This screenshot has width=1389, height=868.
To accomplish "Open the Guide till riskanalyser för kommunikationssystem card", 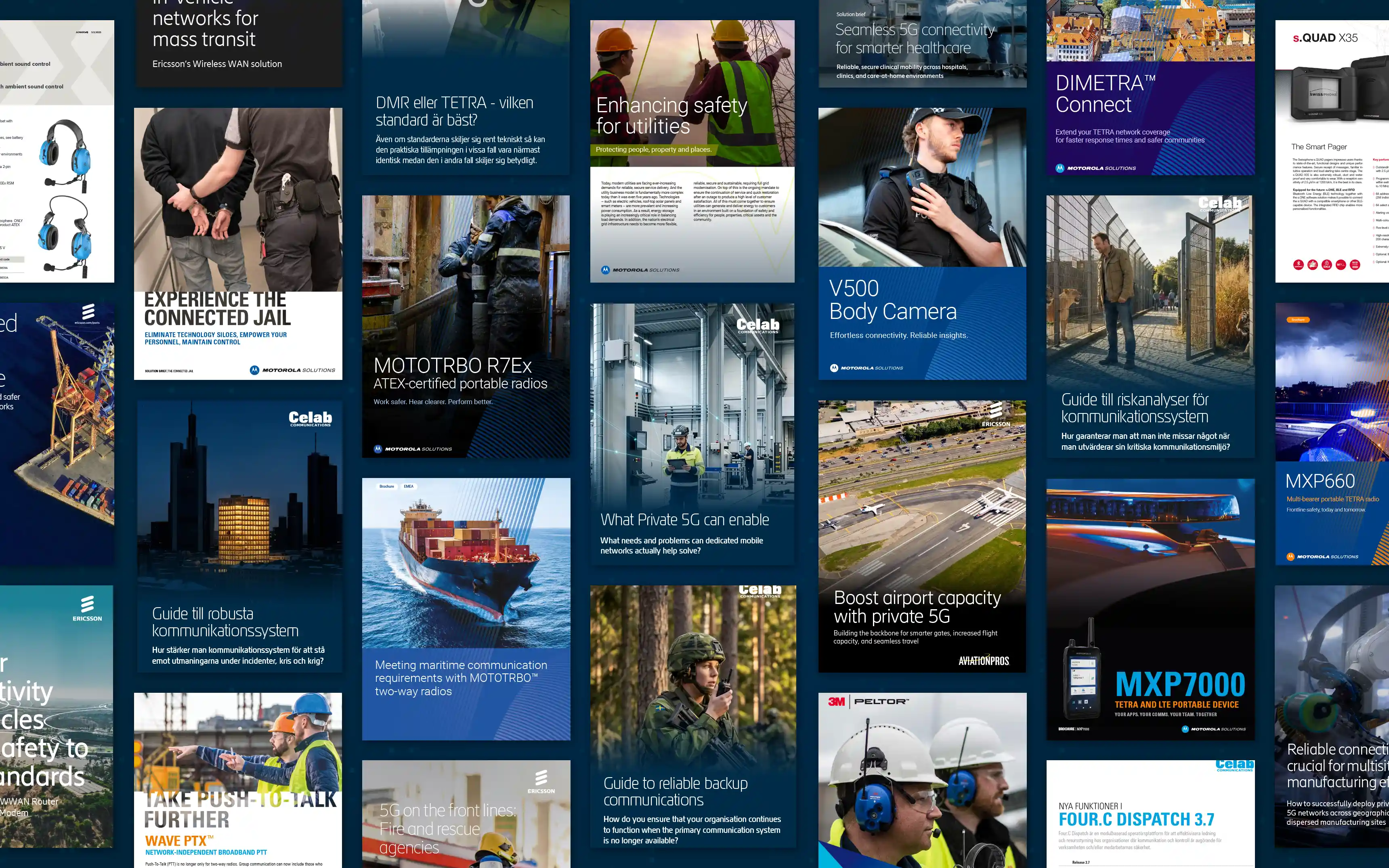I will (x=1150, y=327).
